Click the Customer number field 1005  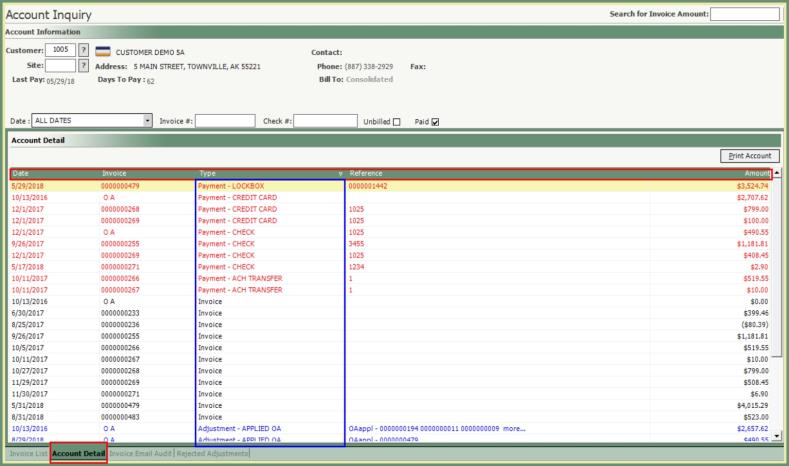(x=60, y=50)
